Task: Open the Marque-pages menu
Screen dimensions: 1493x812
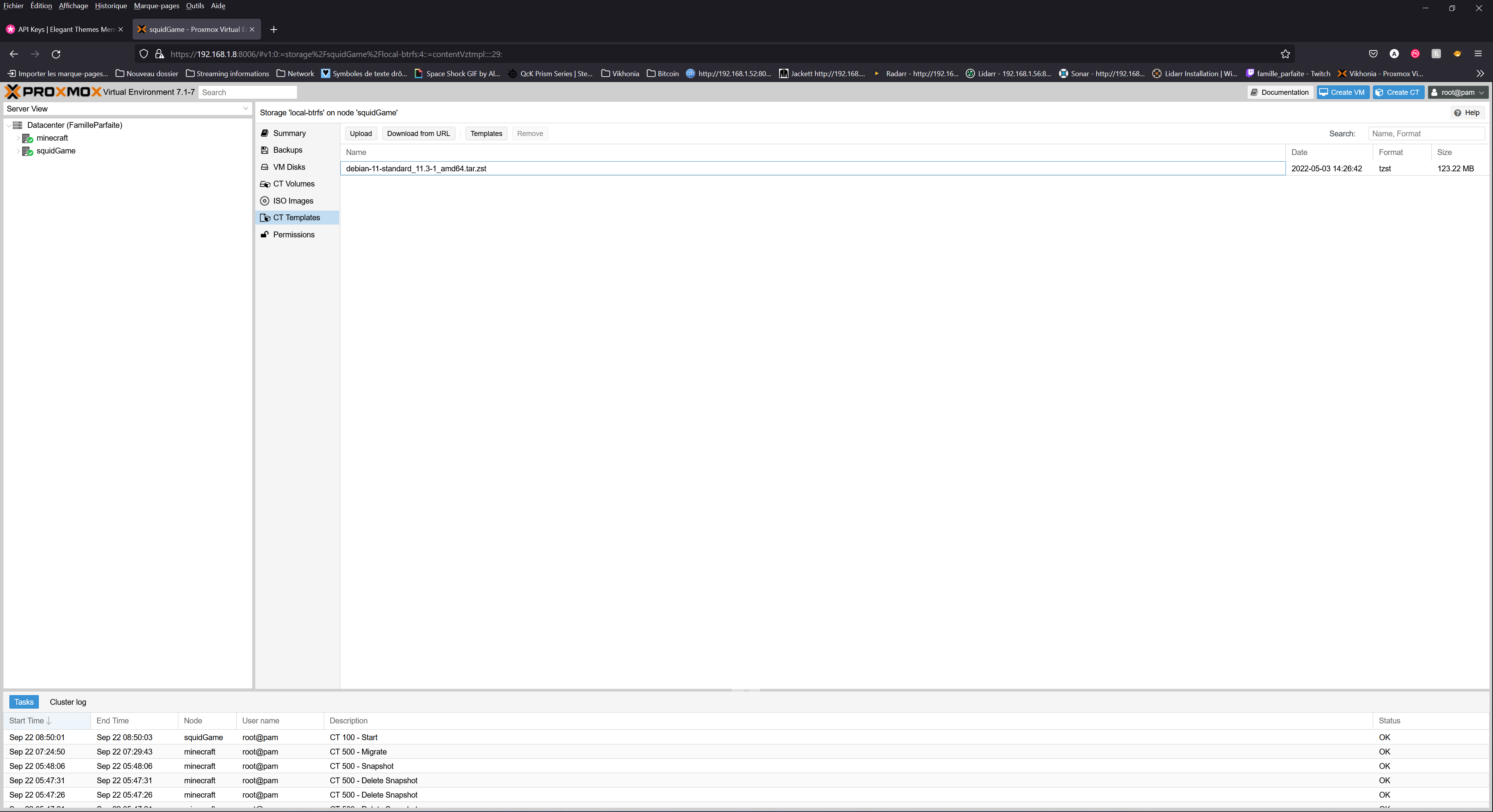Action: [156, 6]
